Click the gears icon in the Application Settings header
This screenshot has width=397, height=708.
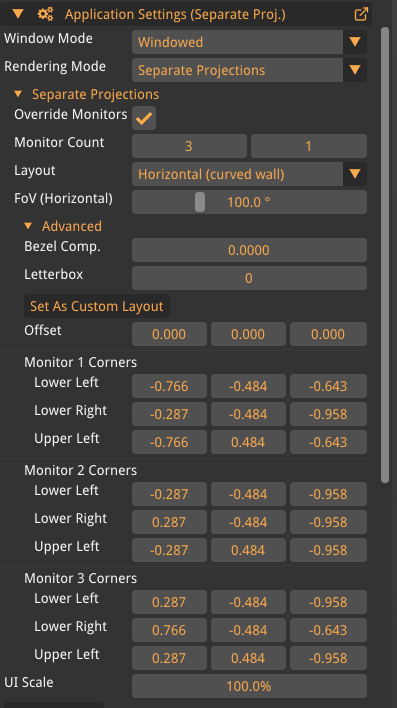click(x=45, y=14)
